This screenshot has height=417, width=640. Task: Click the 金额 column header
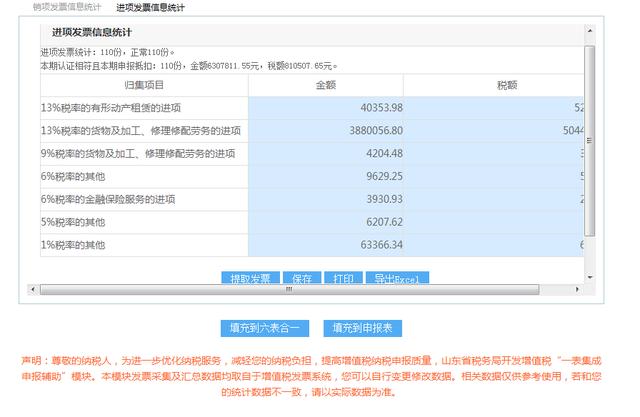pyautogui.click(x=326, y=85)
